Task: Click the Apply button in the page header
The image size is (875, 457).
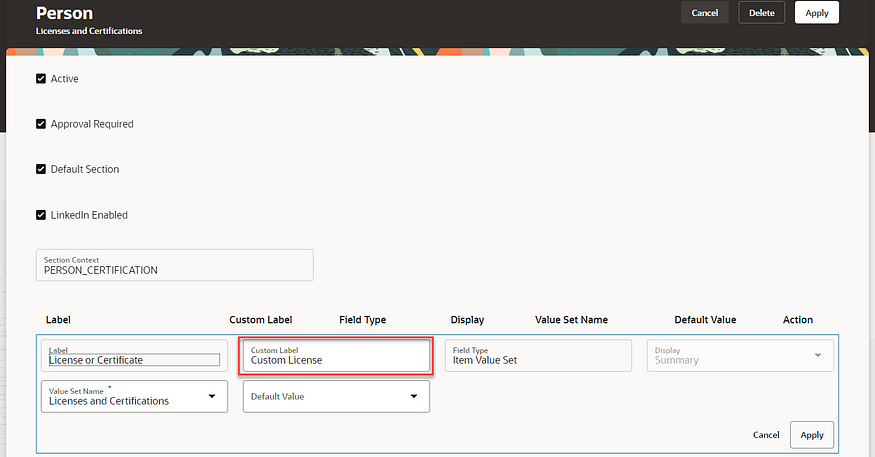Action: (x=816, y=13)
